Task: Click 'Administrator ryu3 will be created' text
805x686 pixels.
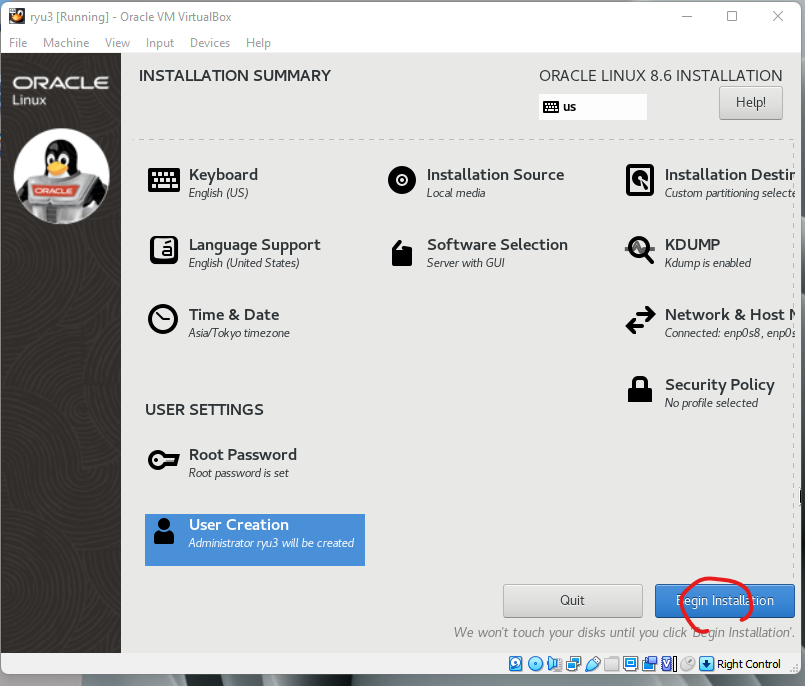Action: pyautogui.click(x=271, y=543)
